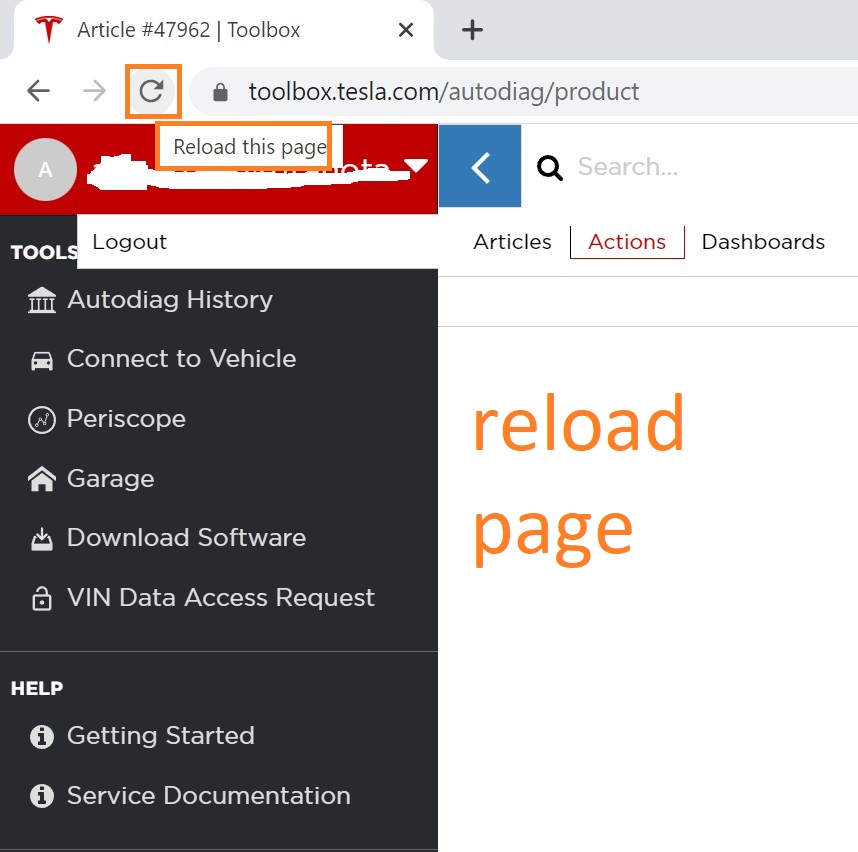Open a new browser tab

click(x=472, y=30)
